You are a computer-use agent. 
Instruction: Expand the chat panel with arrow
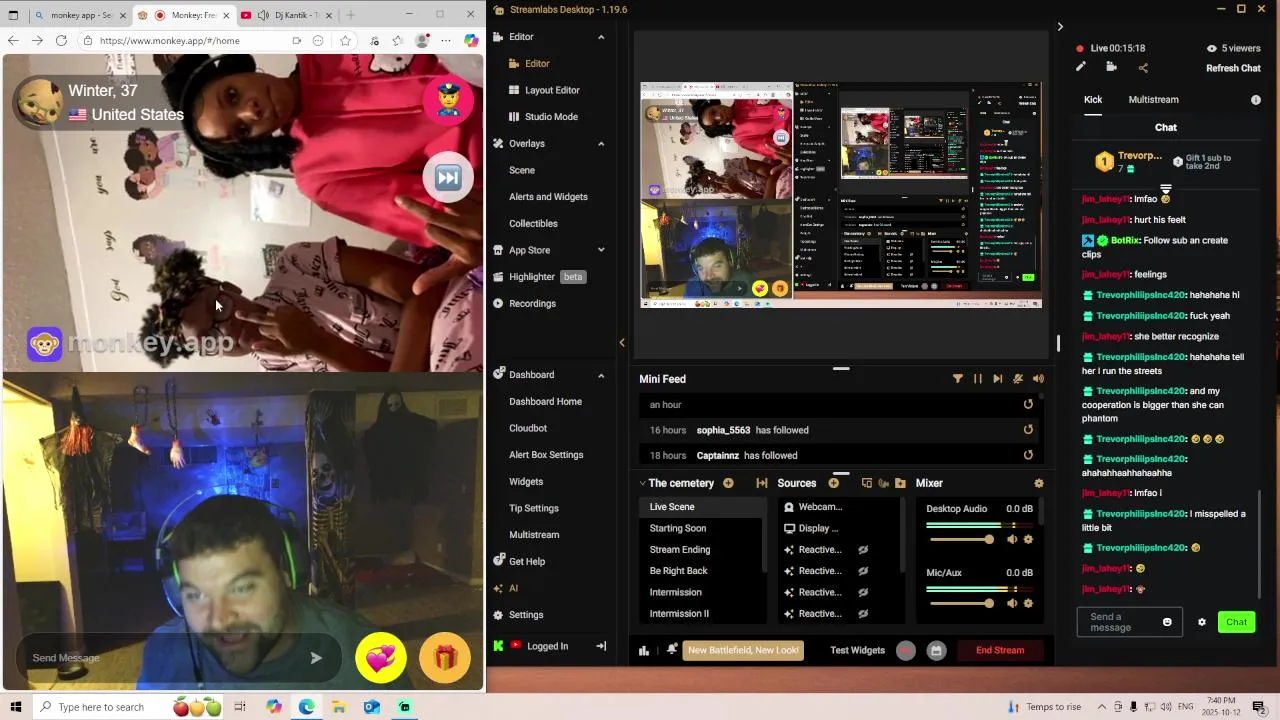point(1060,27)
